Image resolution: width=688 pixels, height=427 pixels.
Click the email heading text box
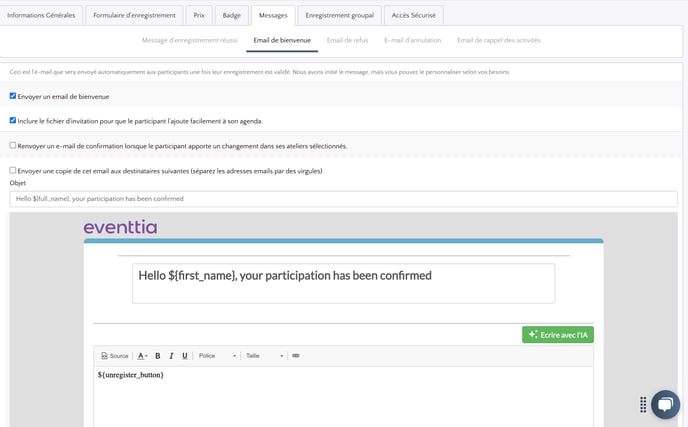(344, 283)
